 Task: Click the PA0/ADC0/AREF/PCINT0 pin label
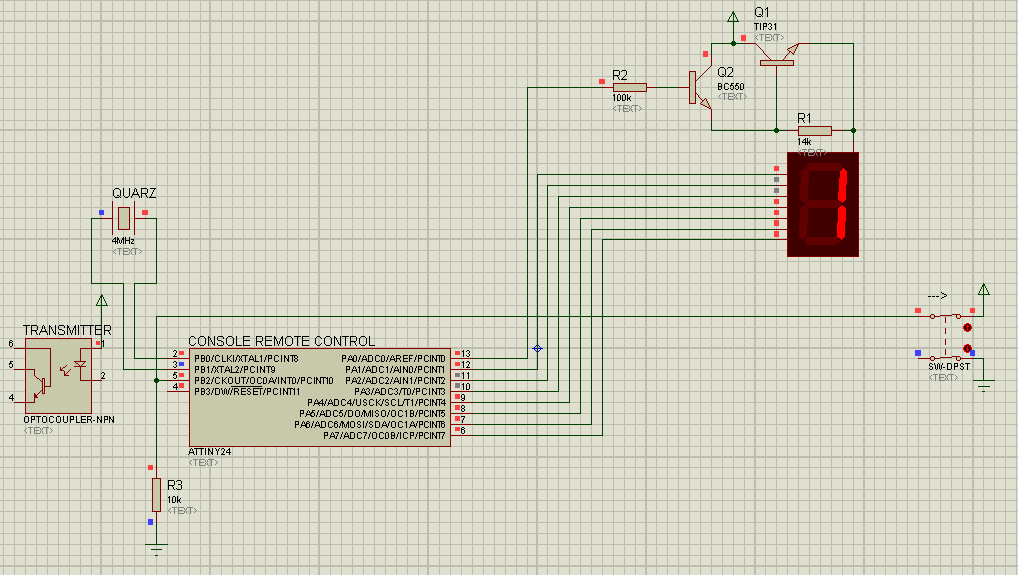[393, 358]
